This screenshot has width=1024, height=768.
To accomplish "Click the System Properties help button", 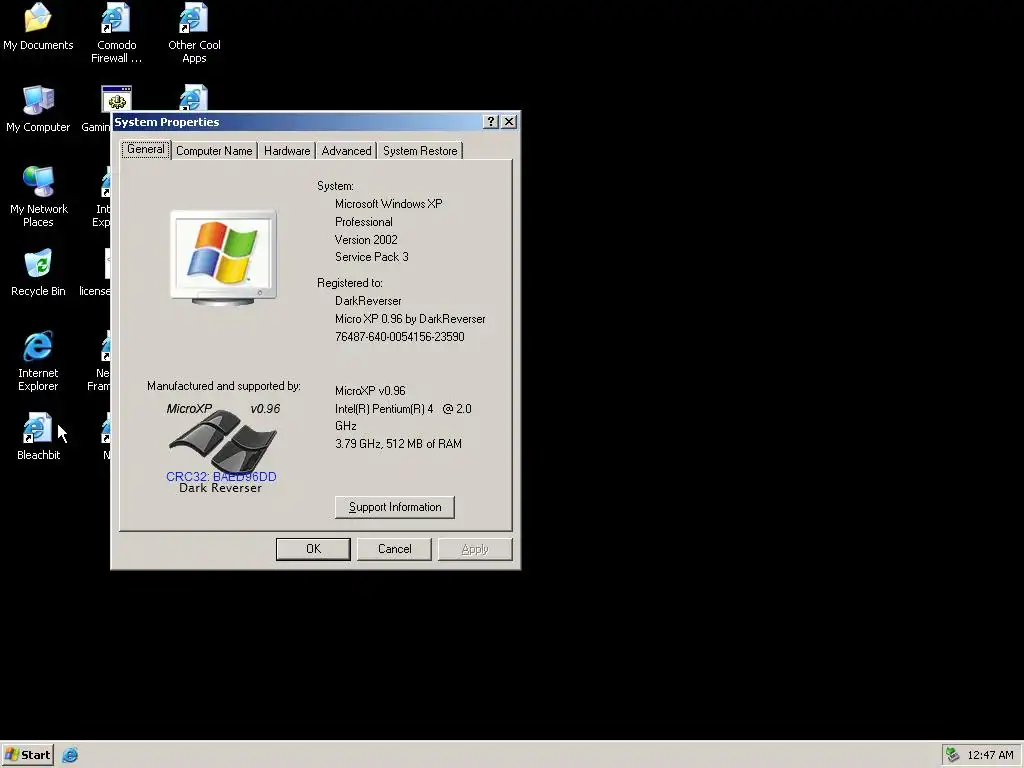I will click(490, 121).
